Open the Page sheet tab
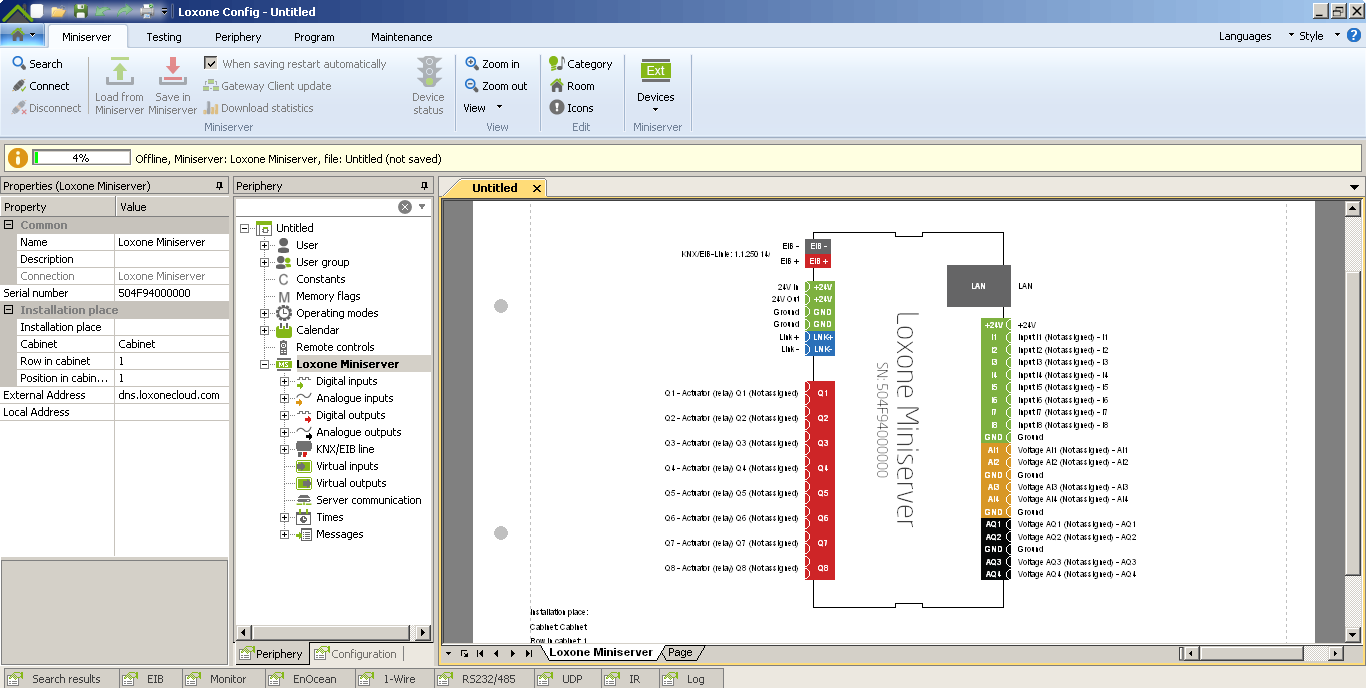Viewport: 1366px width, 688px height. click(680, 653)
